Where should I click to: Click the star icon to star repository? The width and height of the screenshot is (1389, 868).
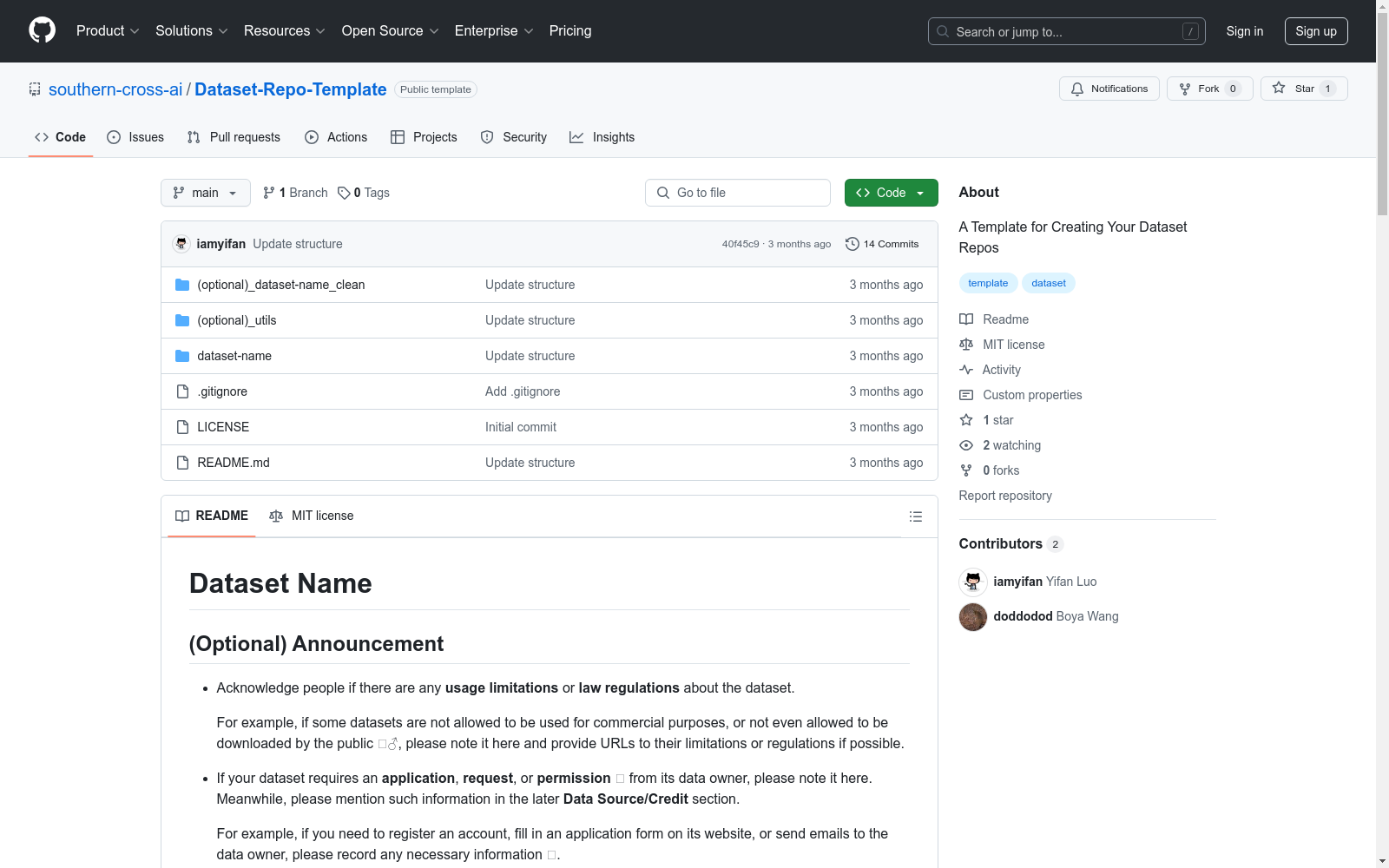(1279, 88)
